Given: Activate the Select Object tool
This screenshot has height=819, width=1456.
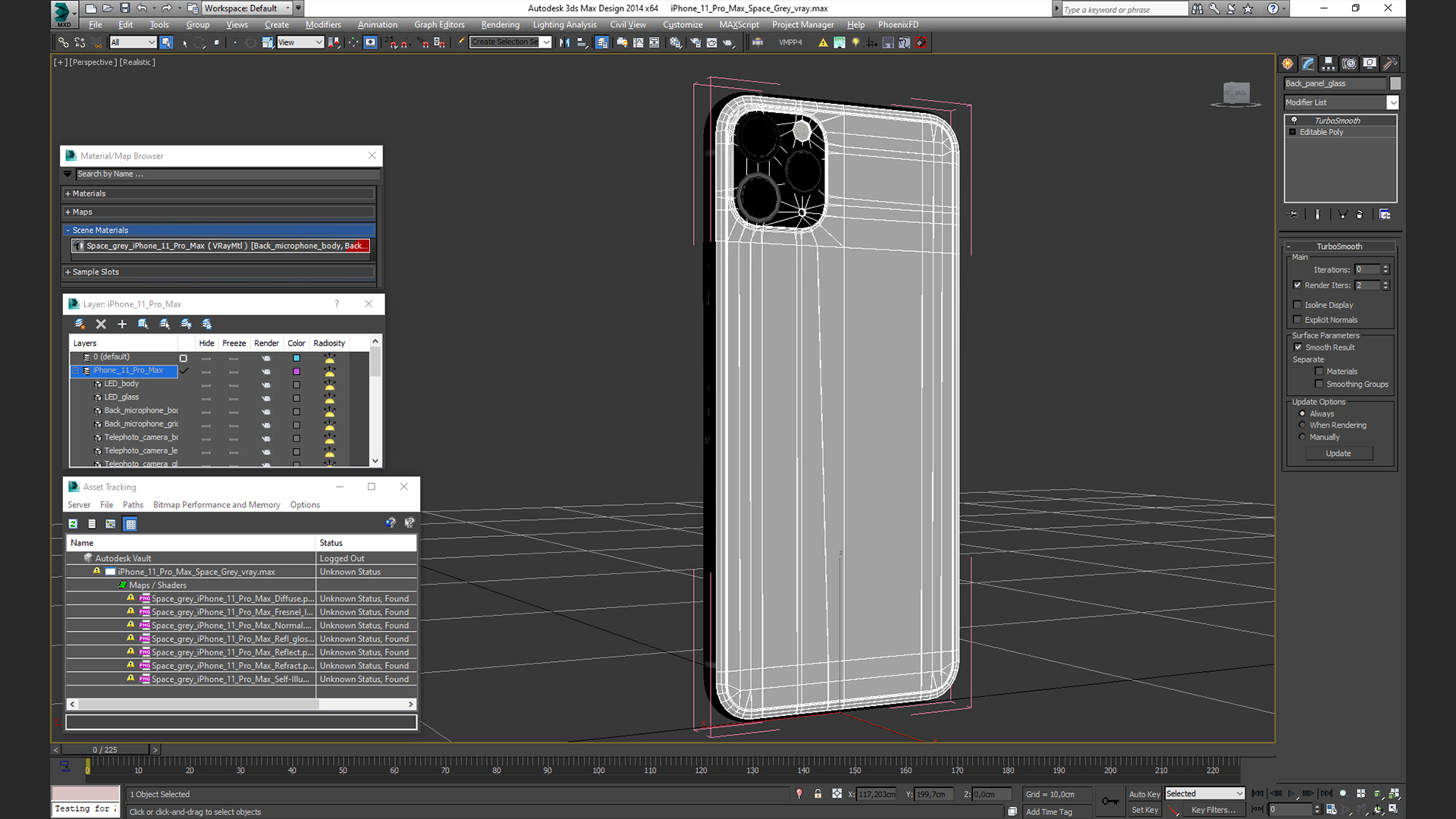Looking at the screenshot, I should [166, 42].
